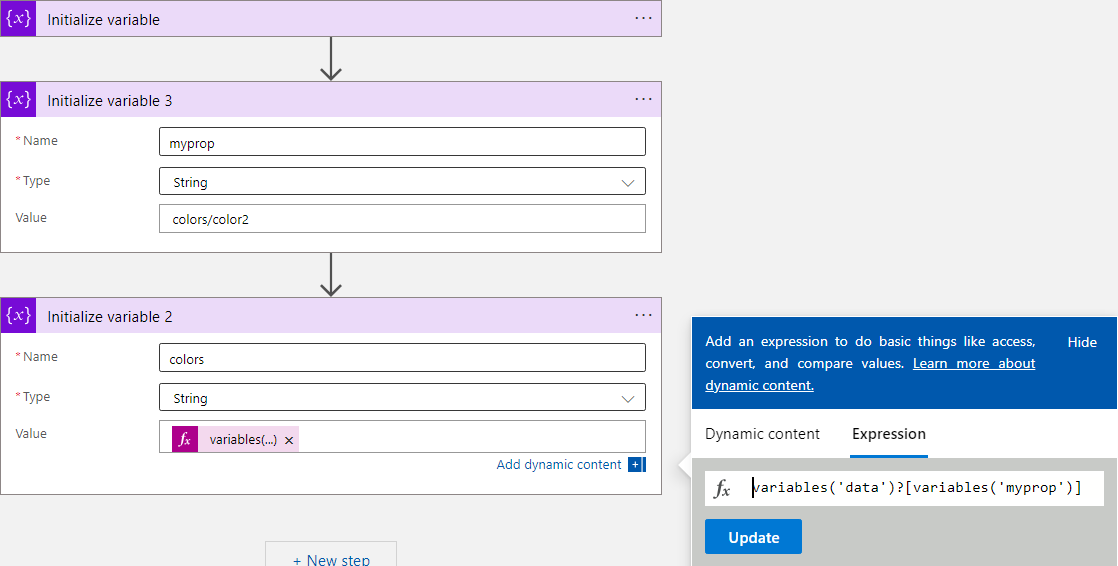
Task: Select the Expression tab
Action: [888, 434]
